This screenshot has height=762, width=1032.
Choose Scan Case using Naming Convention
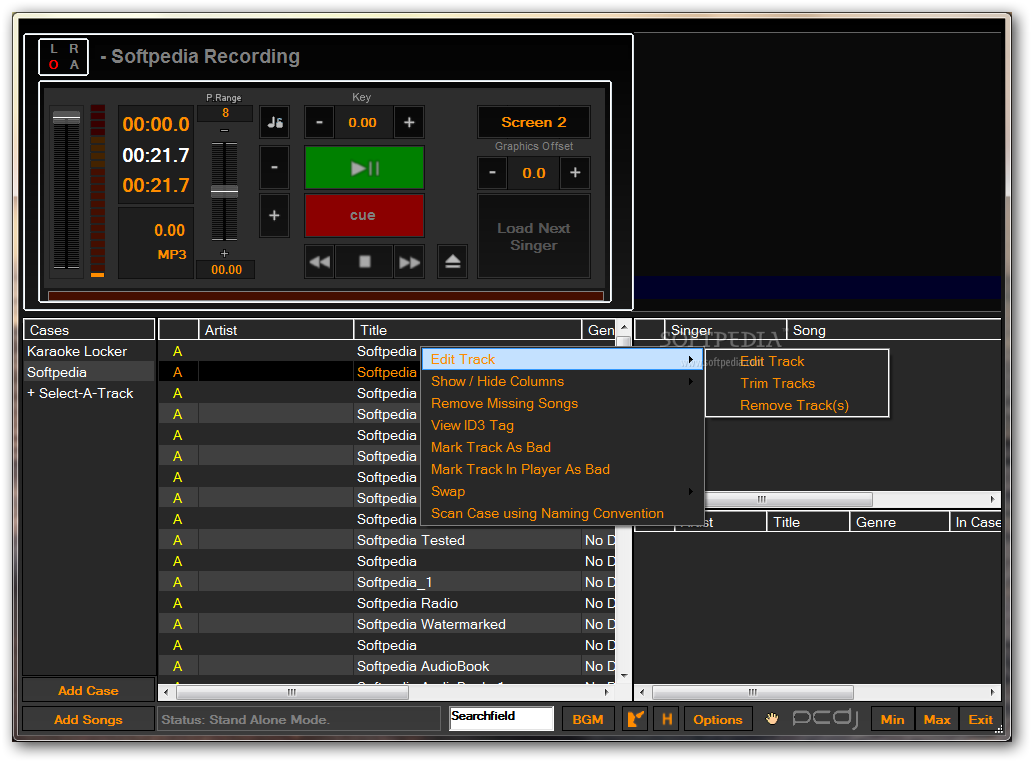click(x=562, y=514)
